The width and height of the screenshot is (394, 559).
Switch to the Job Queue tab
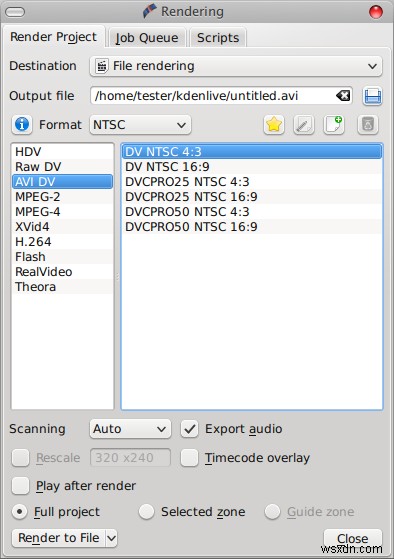coord(147,38)
